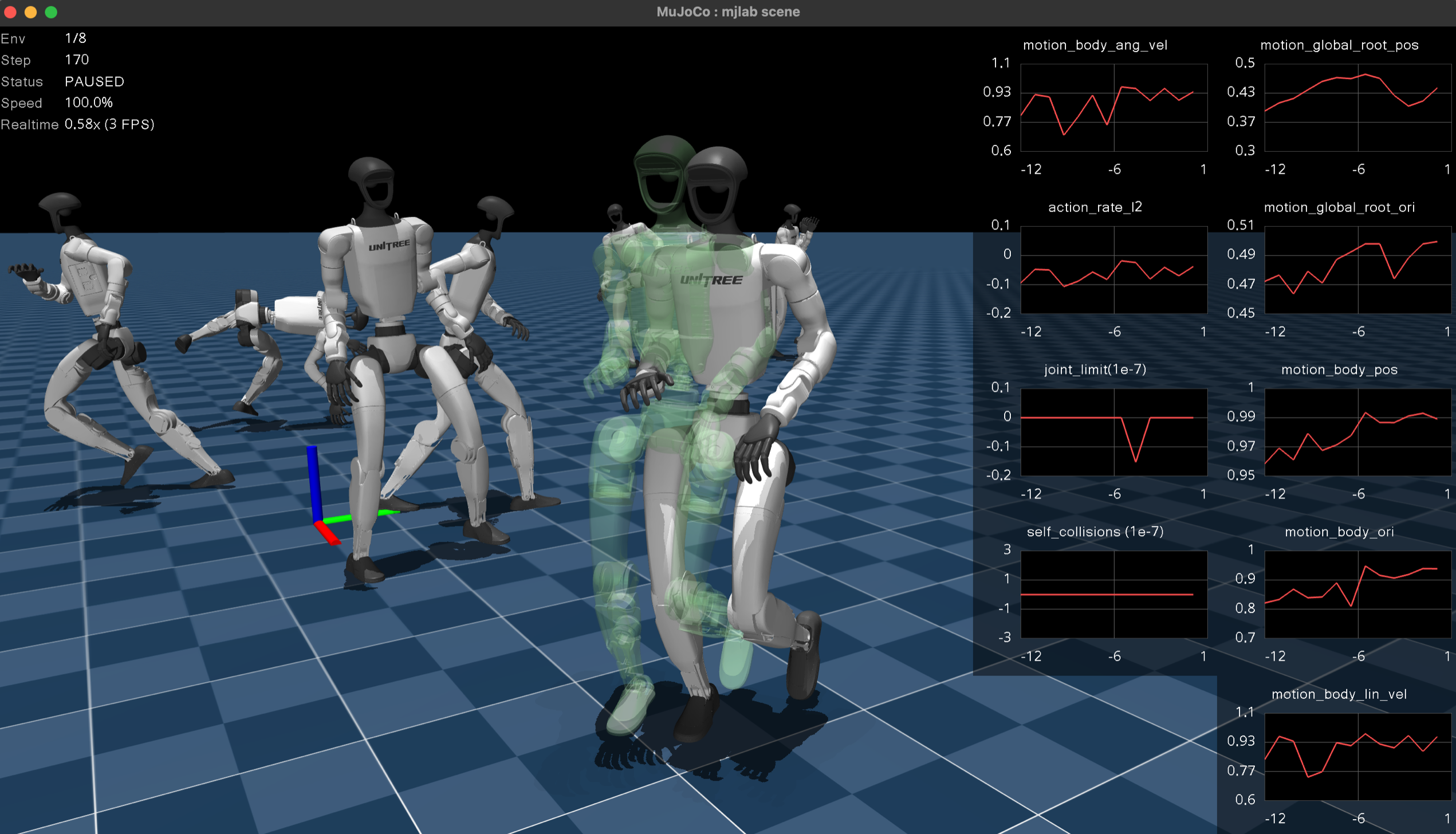Viewport: 1456px width, 834px height.
Task: Click the green fullscreen window button
Action: (x=51, y=12)
